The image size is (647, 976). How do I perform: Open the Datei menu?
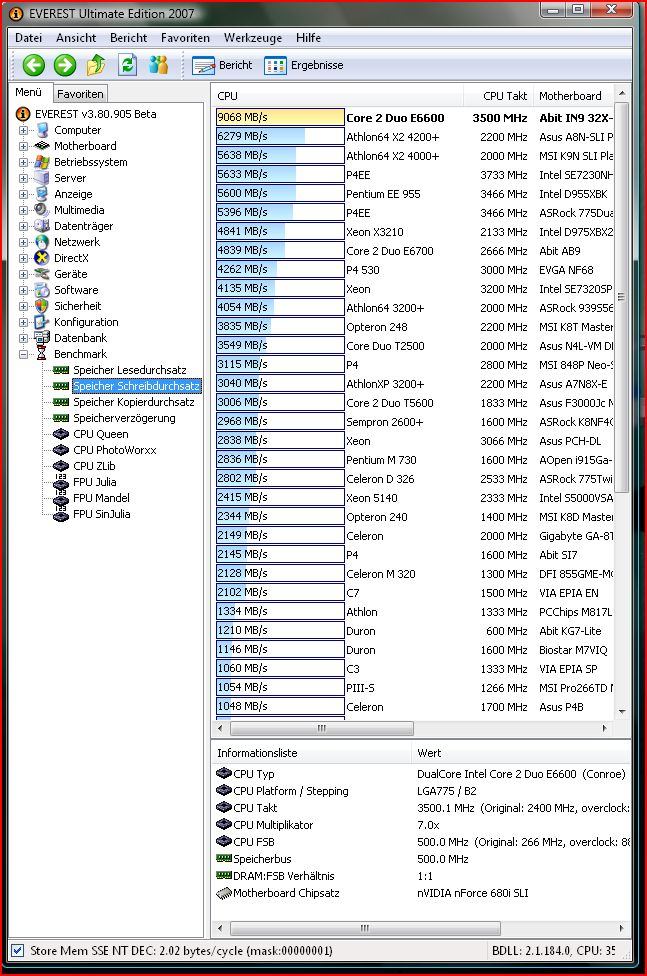[29, 38]
